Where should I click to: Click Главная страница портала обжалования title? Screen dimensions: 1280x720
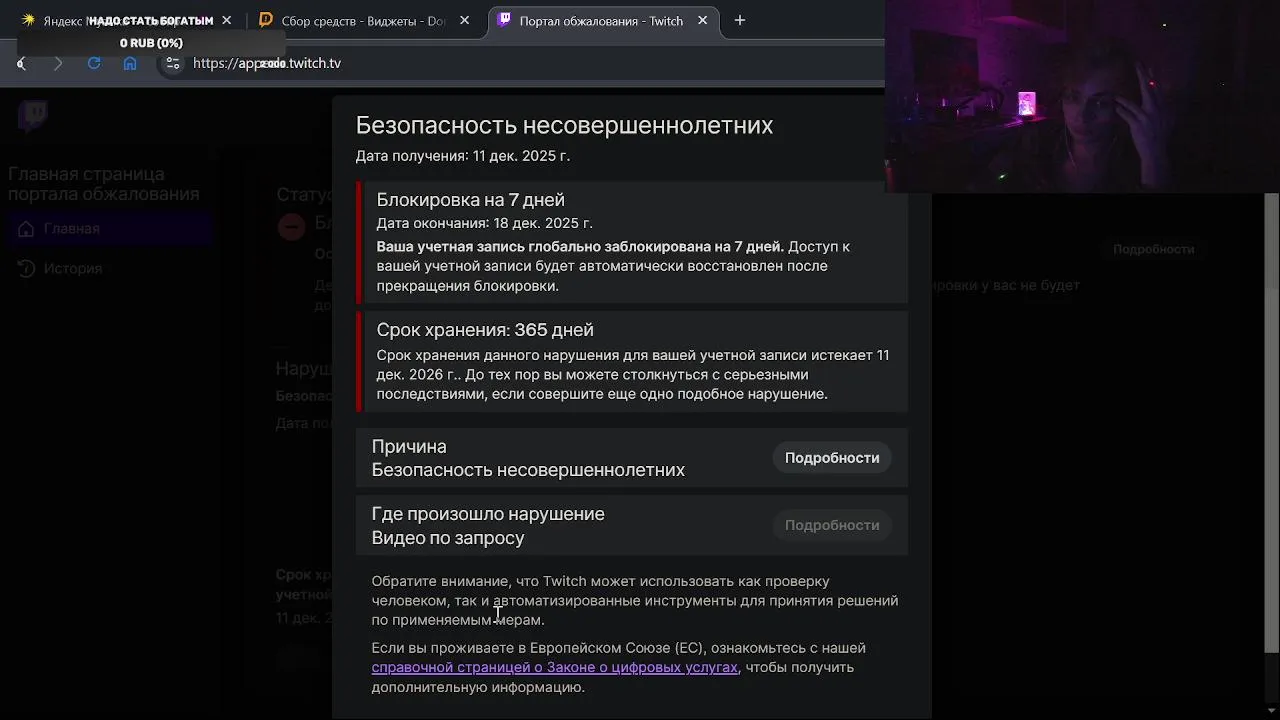[104, 184]
